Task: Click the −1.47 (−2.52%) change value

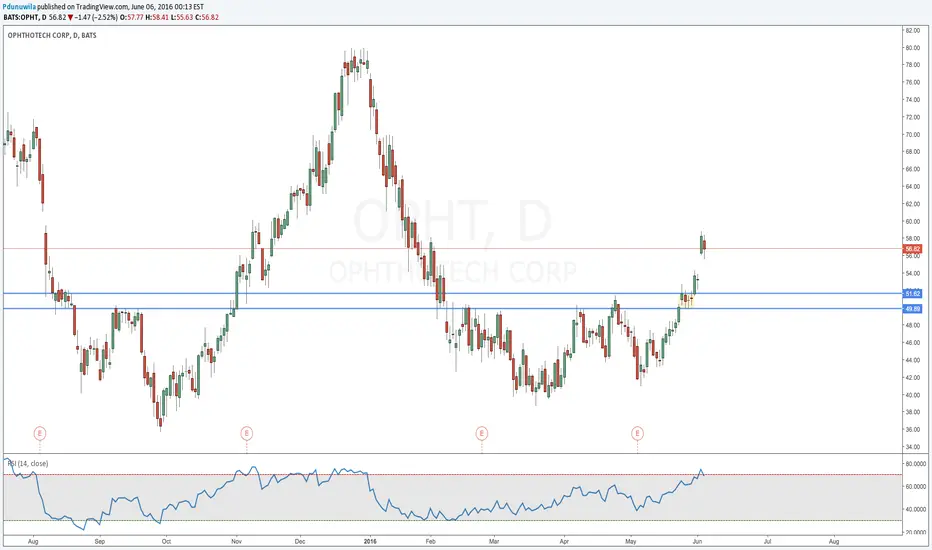Action: (x=96, y=17)
